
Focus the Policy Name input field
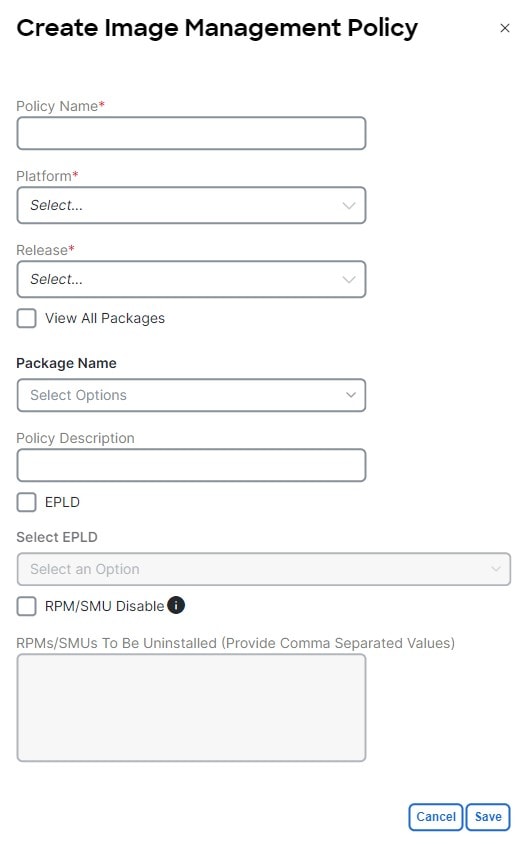[191, 133]
